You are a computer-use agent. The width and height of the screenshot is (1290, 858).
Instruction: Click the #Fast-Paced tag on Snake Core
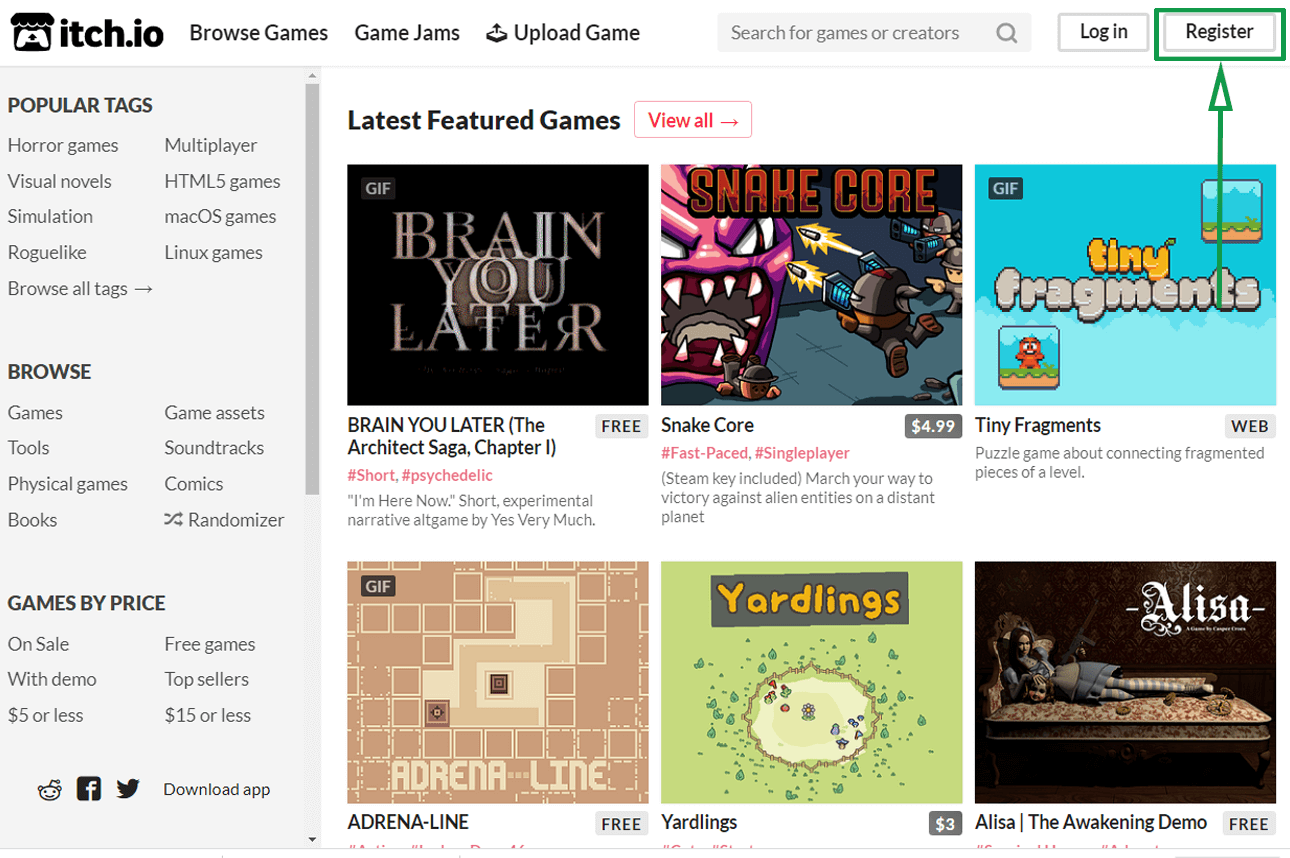pos(705,454)
